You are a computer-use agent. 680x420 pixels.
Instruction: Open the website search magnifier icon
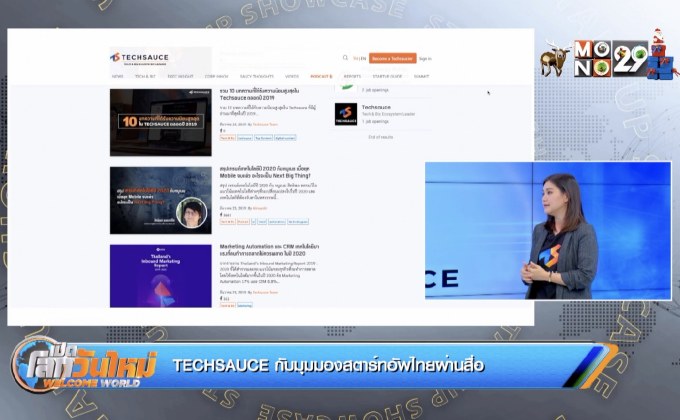345,58
